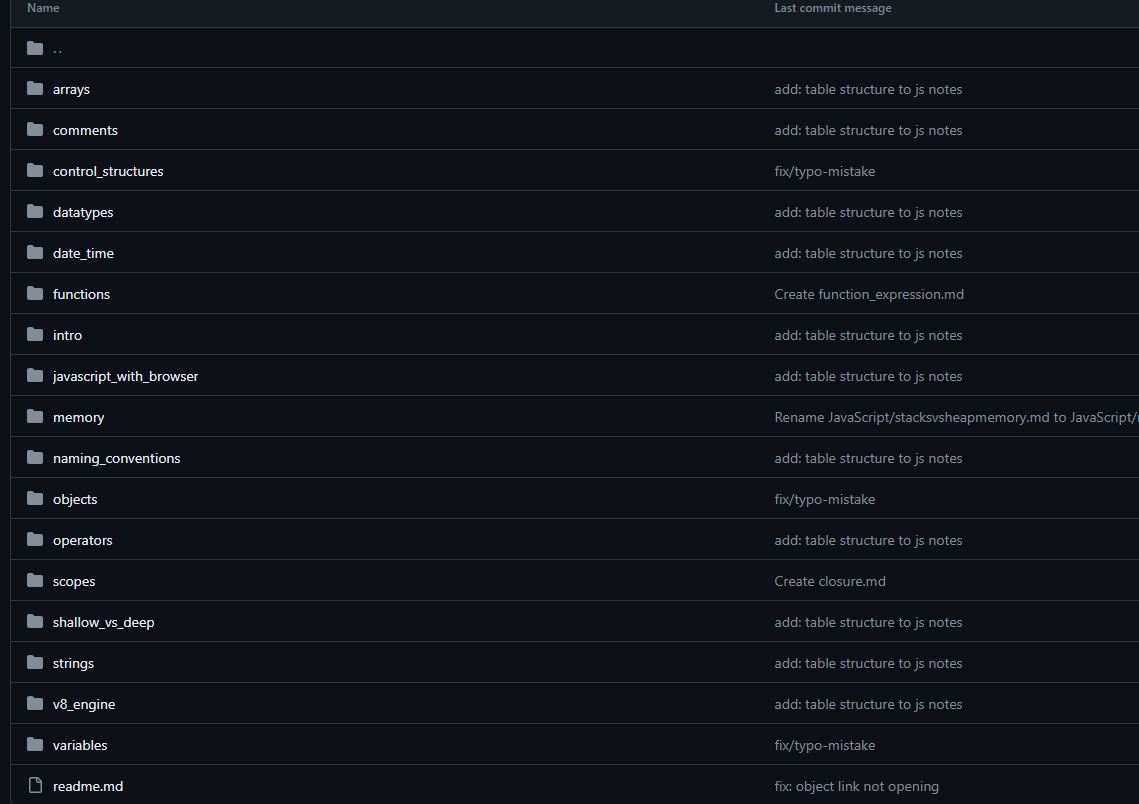Screen dimensions: 1139x804
Task: Open 'Create closure.md' commit message
Action: point(830,581)
